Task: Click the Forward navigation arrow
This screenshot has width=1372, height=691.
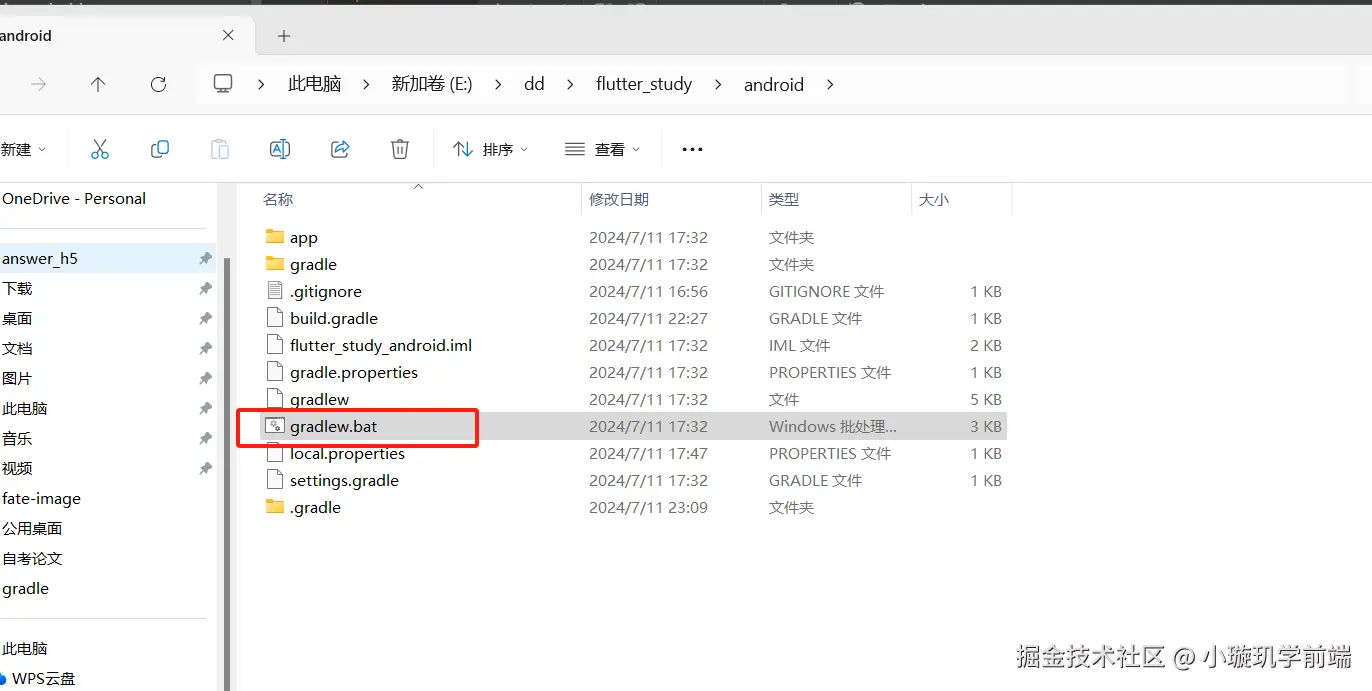Action: [38, 85]
